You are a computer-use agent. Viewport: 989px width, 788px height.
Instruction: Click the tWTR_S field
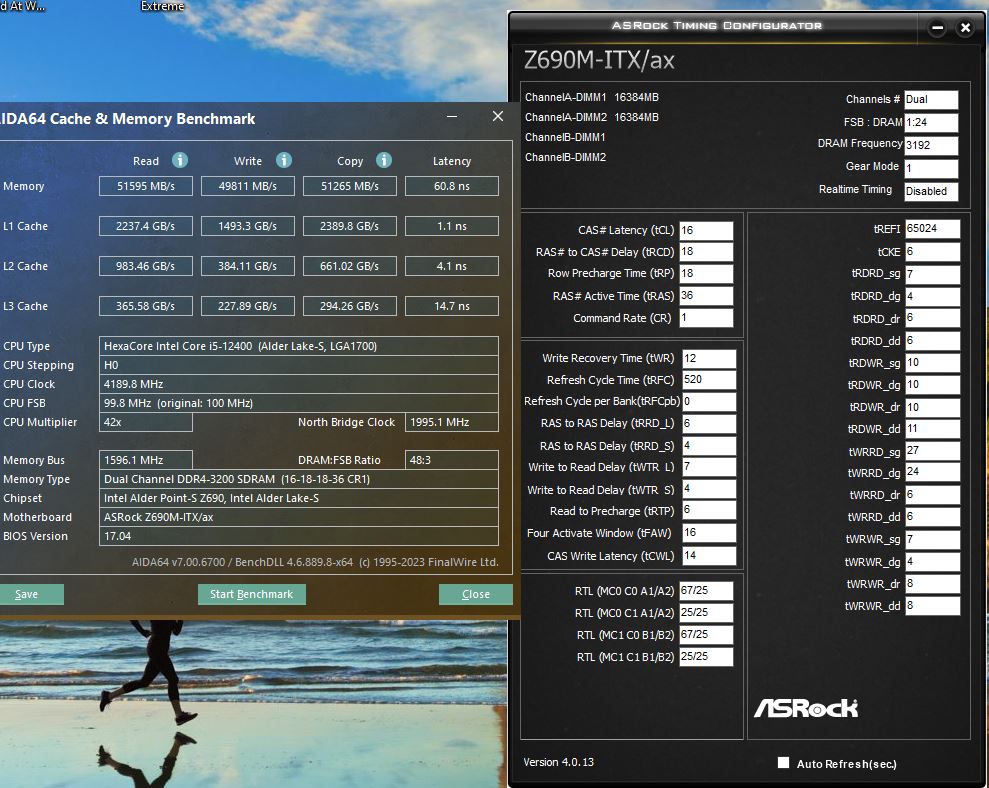[709, 490]
